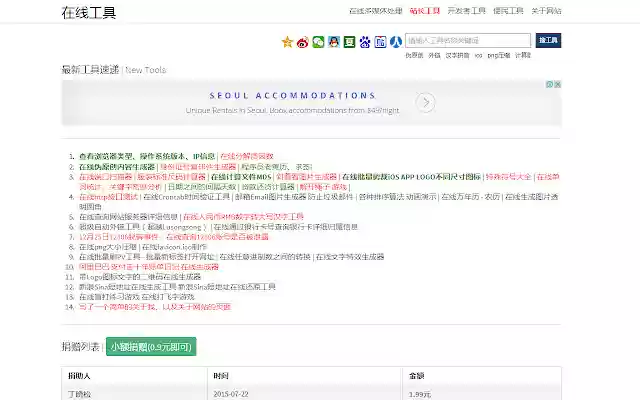
Task: Click the 汉字拼音 hot keyword link
Action: 457,55
